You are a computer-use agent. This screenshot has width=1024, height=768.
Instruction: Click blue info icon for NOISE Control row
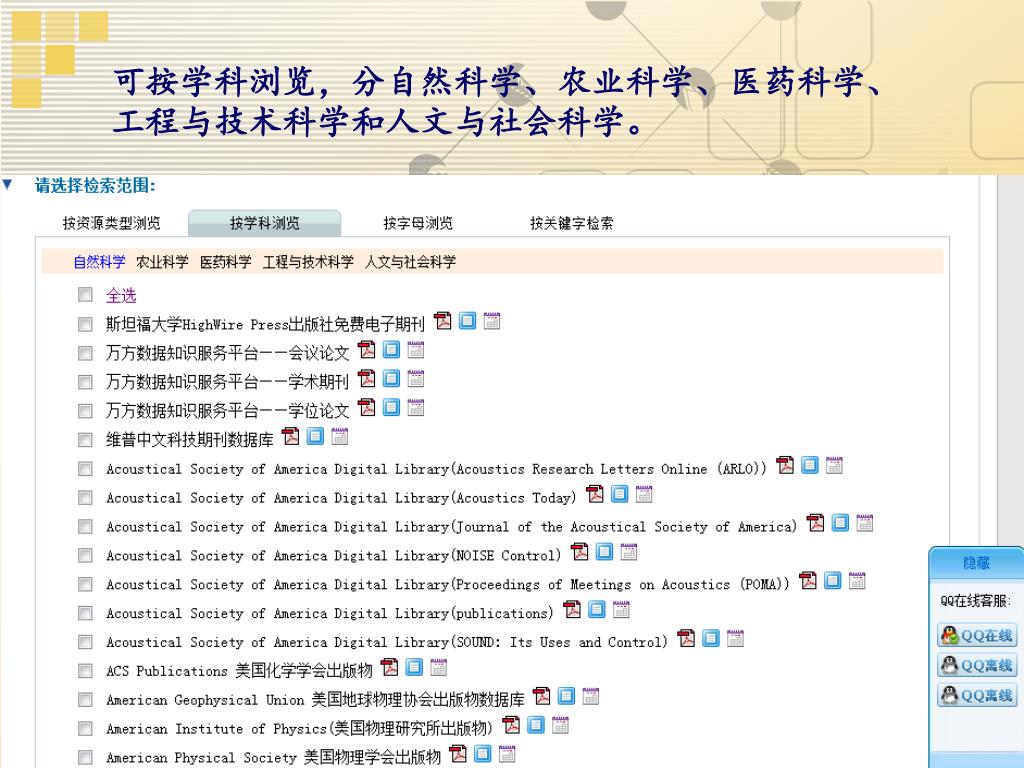[605, 552]
